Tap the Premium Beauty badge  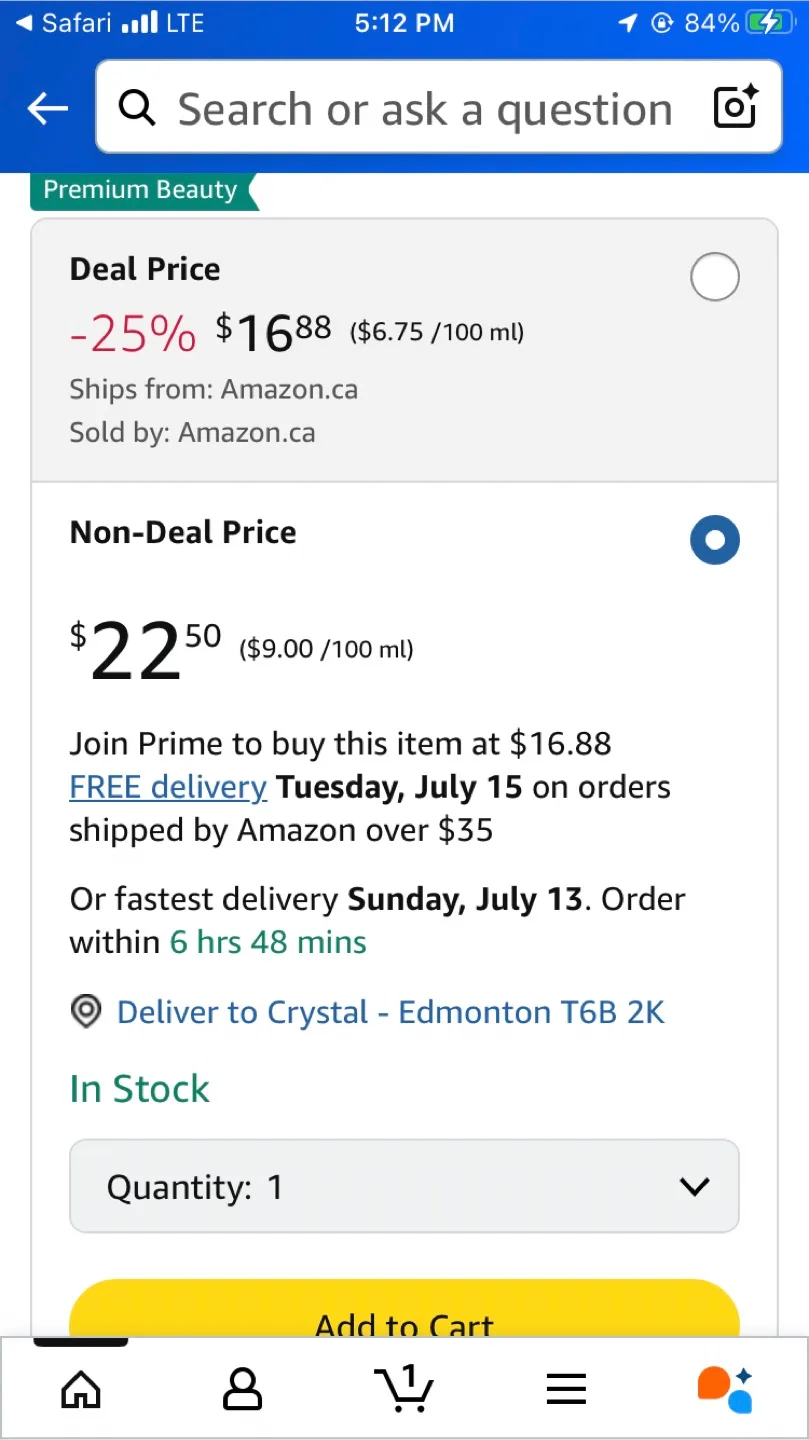click(141, 190)
